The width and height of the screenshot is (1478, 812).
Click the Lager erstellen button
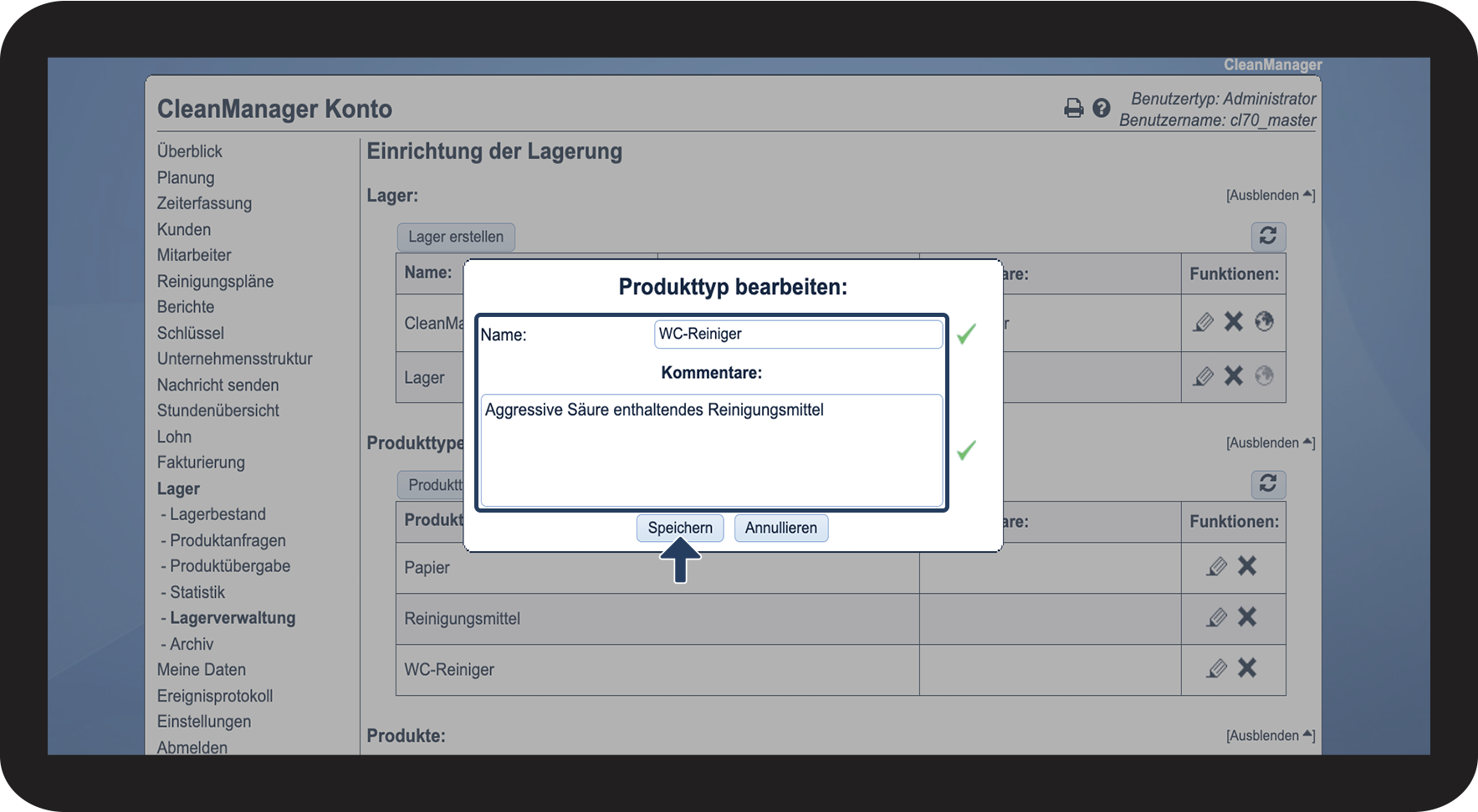(x=456, y=237)
